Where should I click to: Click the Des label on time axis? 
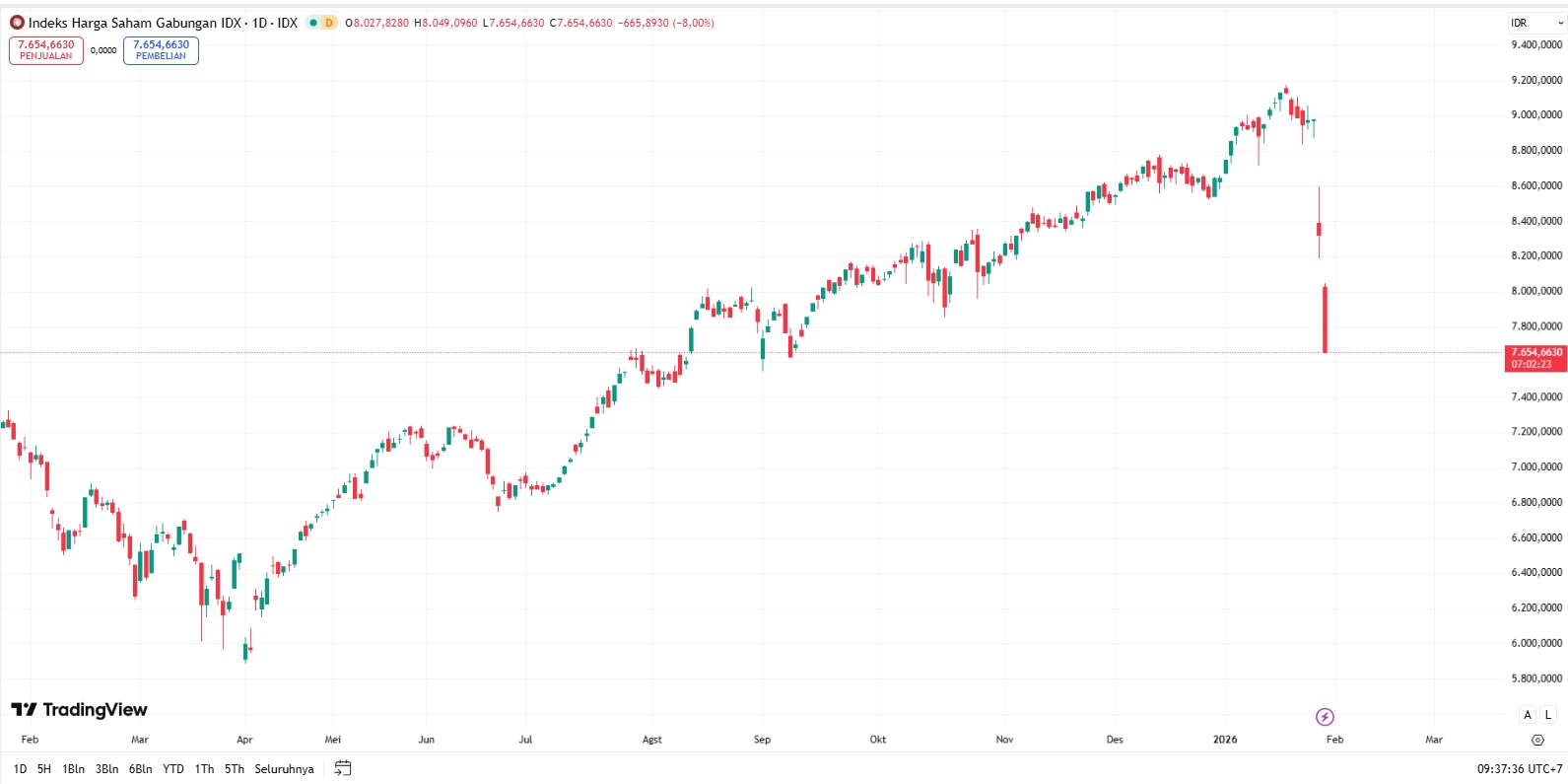click(1115, 740)
